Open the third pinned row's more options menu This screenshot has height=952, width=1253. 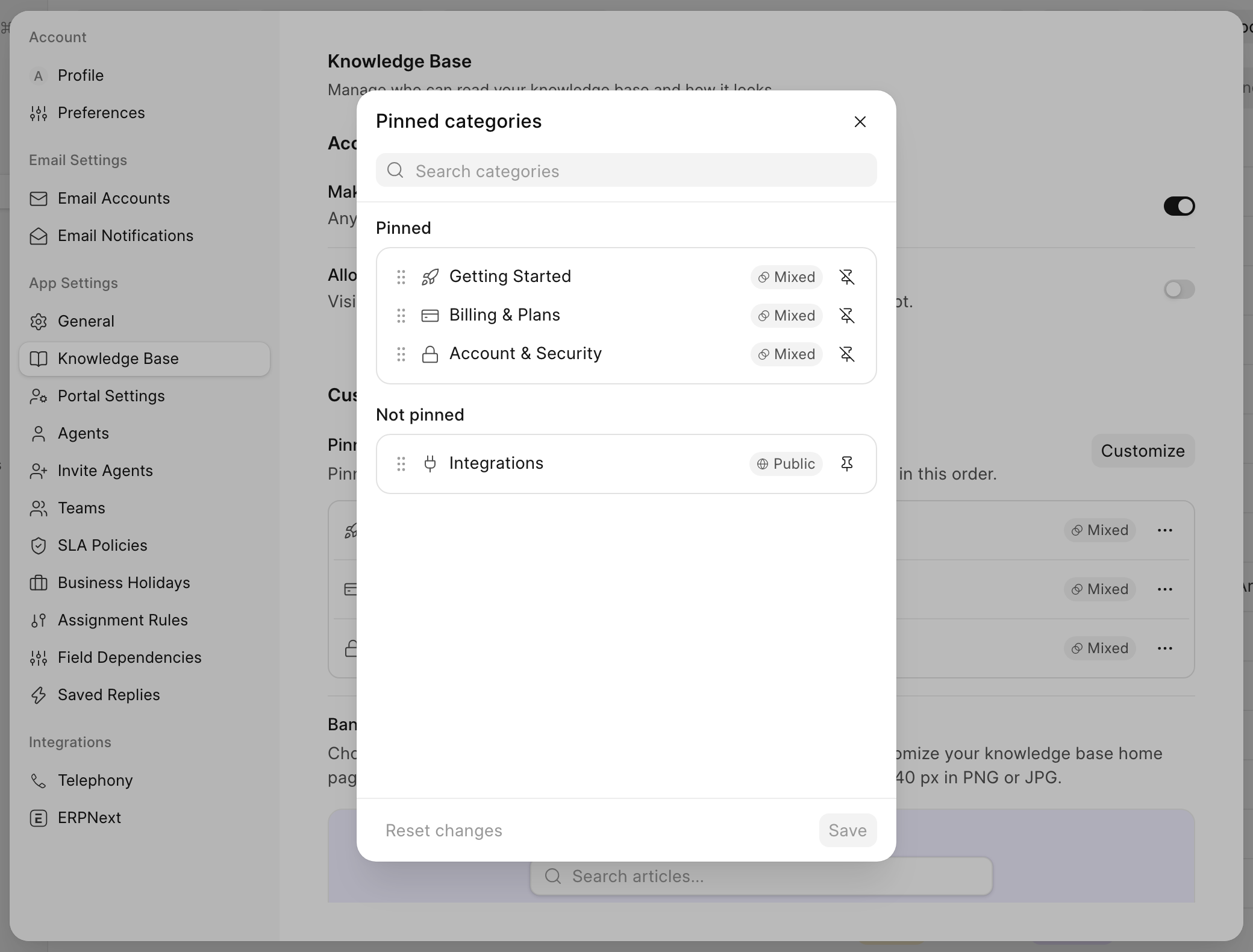(x=1165, y=648)
